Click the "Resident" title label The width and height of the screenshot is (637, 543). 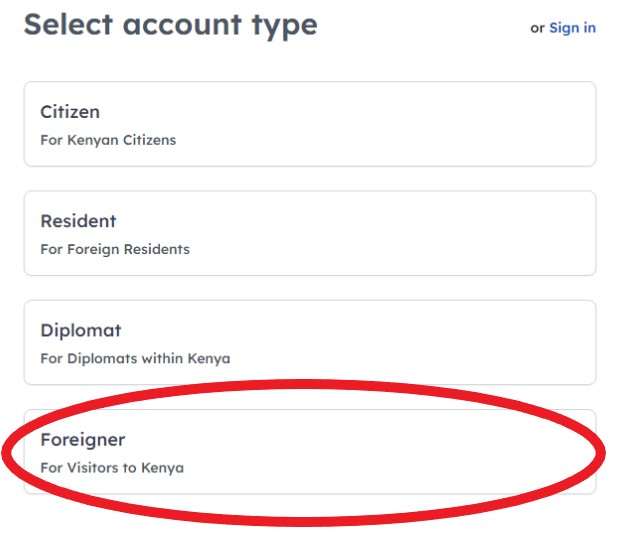[x=78, y=221]
